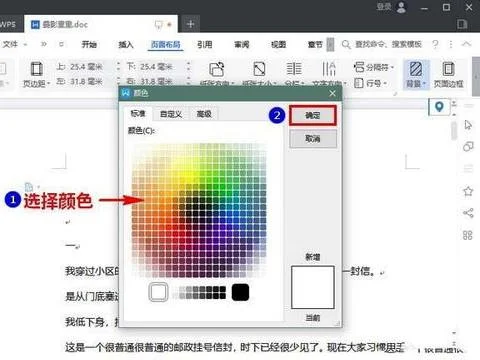This screenshot has width=480, height=360.
Task: Click the 取消 cancel button
Action: (x=313, y=139)
